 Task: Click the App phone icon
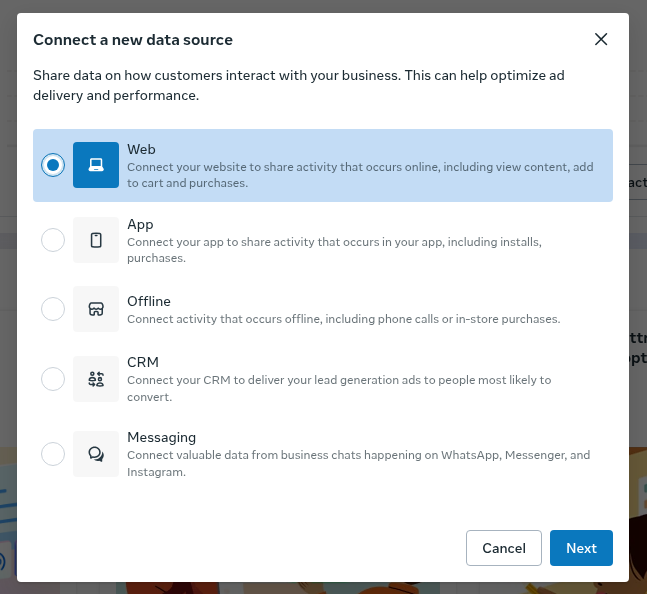(96, 240)
